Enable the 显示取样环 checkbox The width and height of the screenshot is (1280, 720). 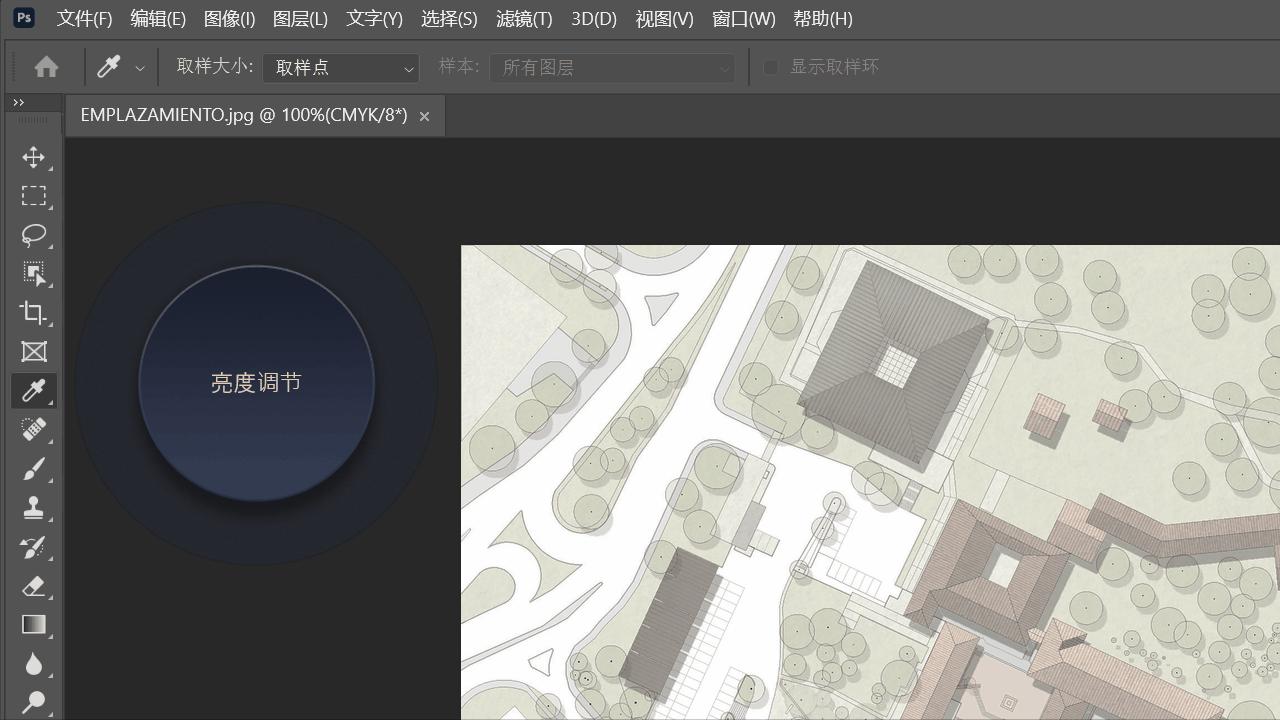[771, 67]
